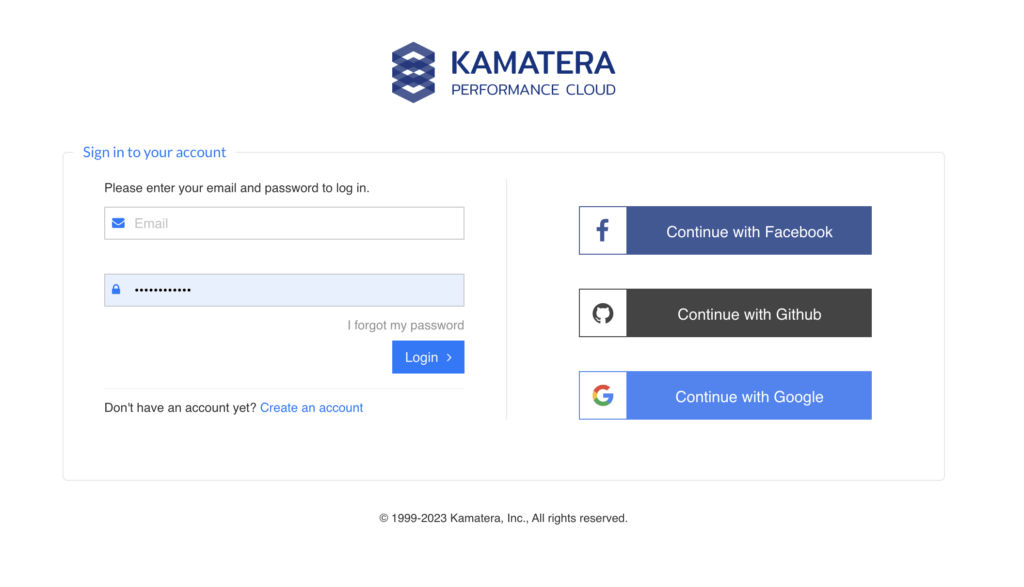Click the Sign in to your account heading
Image resolution: width=1024 pixels, height=587 pixels.
[x=154, y=152]
